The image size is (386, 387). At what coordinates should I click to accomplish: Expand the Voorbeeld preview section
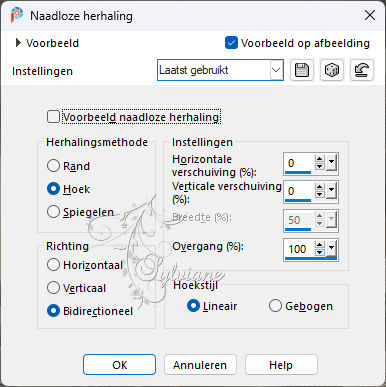[18, 43]
